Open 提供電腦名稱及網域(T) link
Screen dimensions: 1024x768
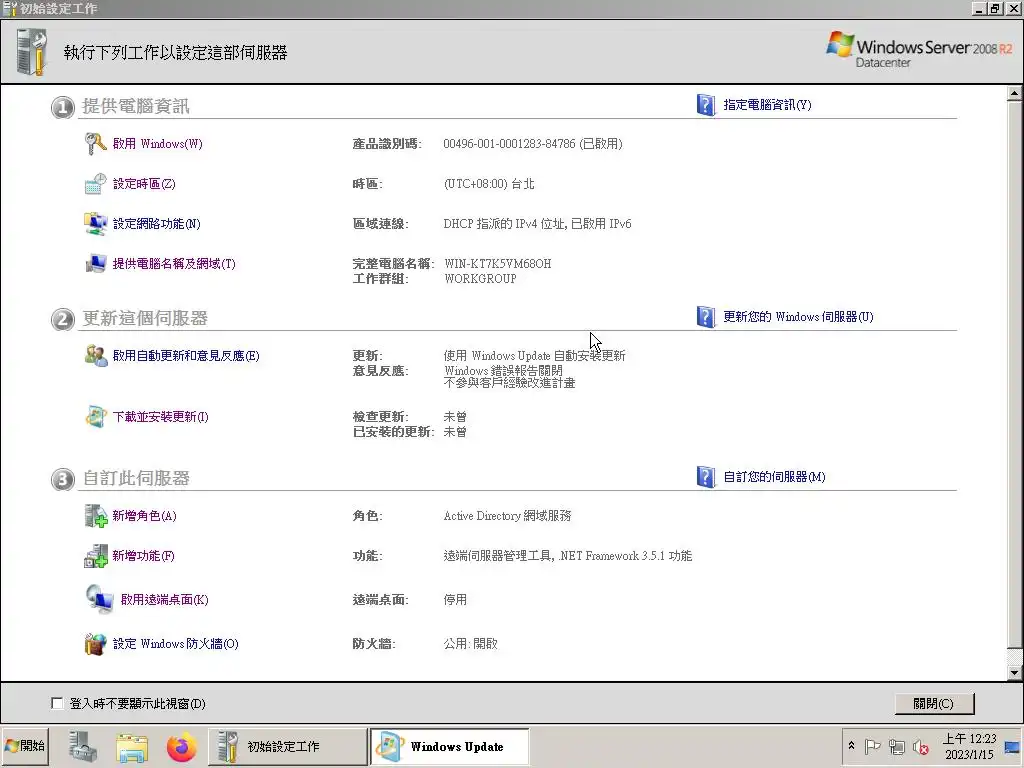coord(174,264)
